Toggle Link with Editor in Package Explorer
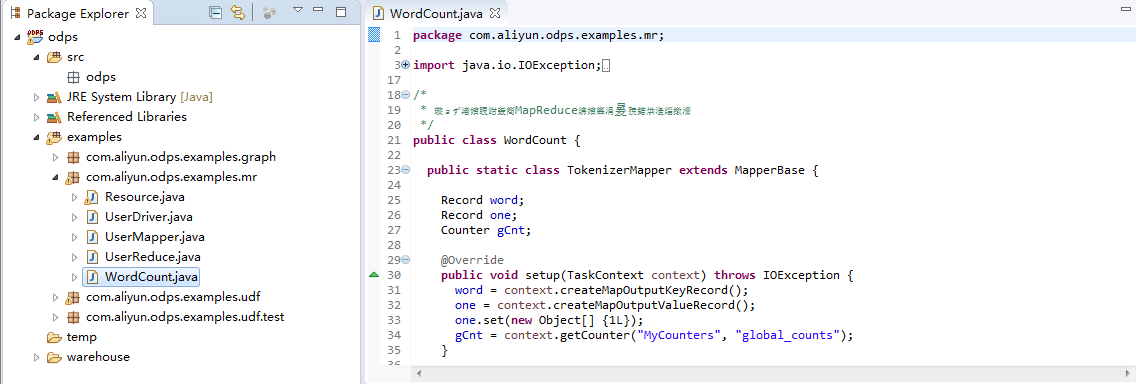1136x384 pixels. pos(238,12)
